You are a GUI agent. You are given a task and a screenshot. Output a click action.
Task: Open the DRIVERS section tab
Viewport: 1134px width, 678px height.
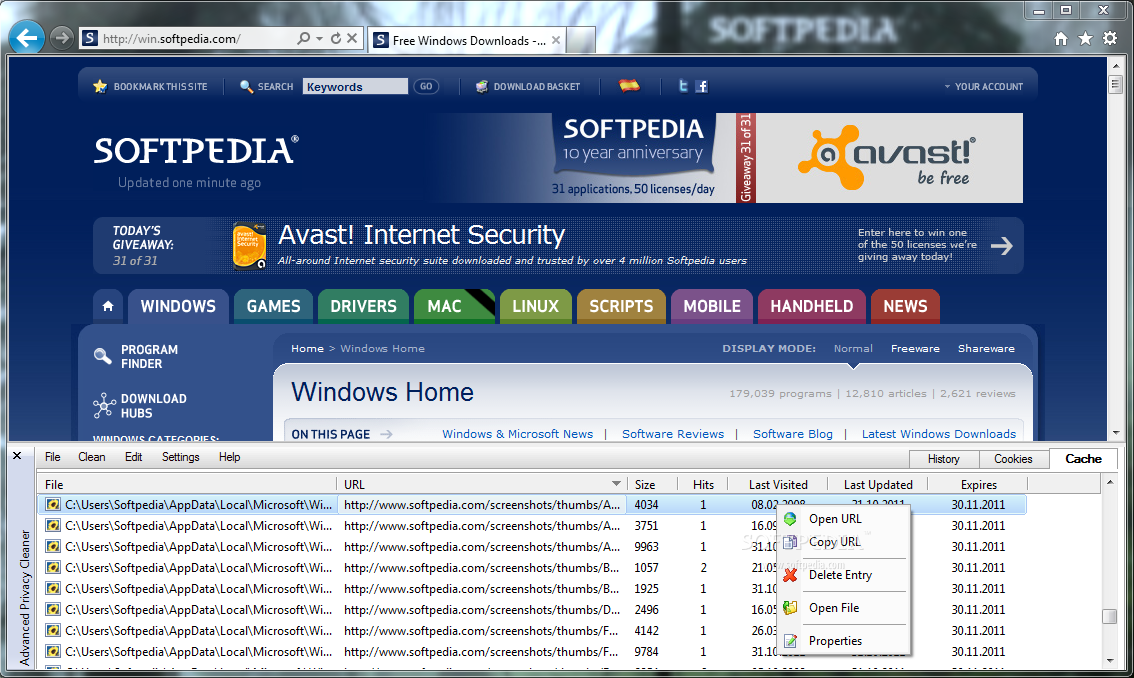click(x=363, y=306)
